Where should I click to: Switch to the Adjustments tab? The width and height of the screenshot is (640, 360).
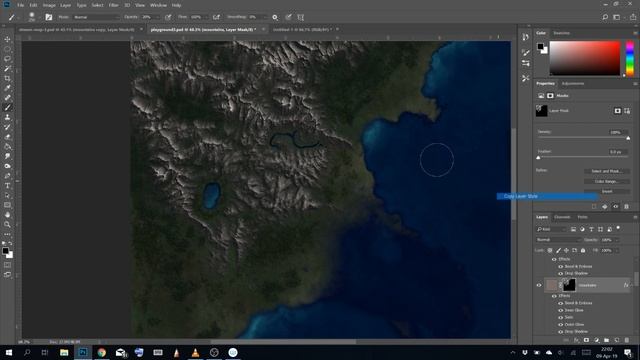pyautogui.click(x=573, y=84)
